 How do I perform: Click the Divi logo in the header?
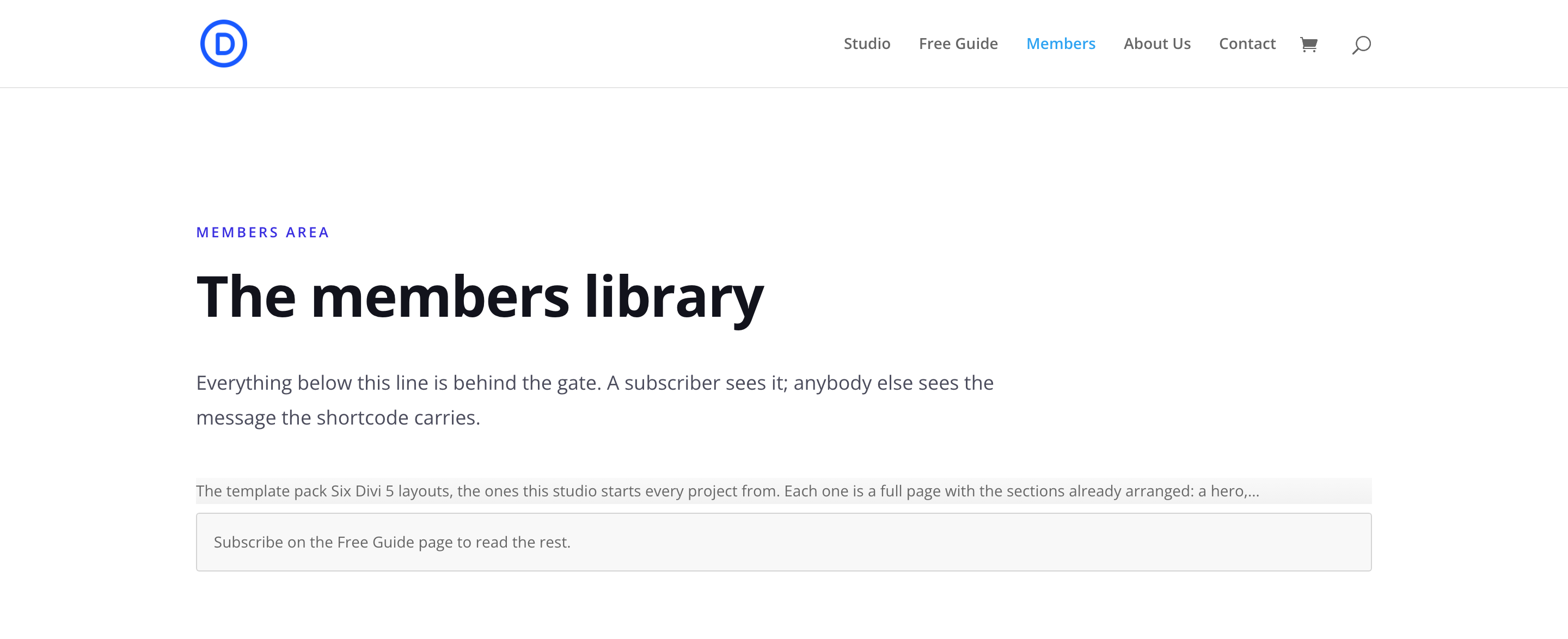tap(223, 44)
